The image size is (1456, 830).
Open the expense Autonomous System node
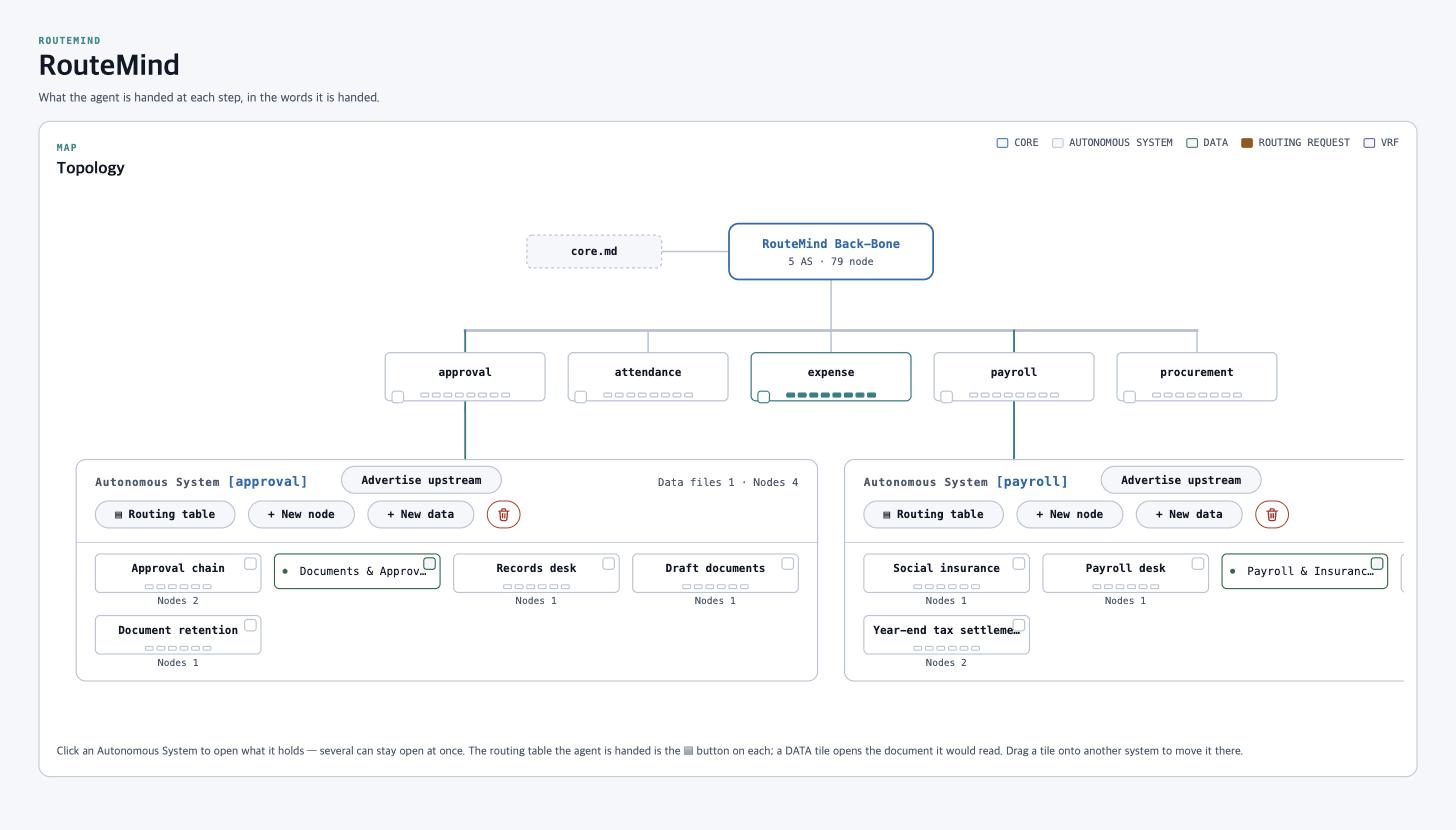click(x=831, y=377)
